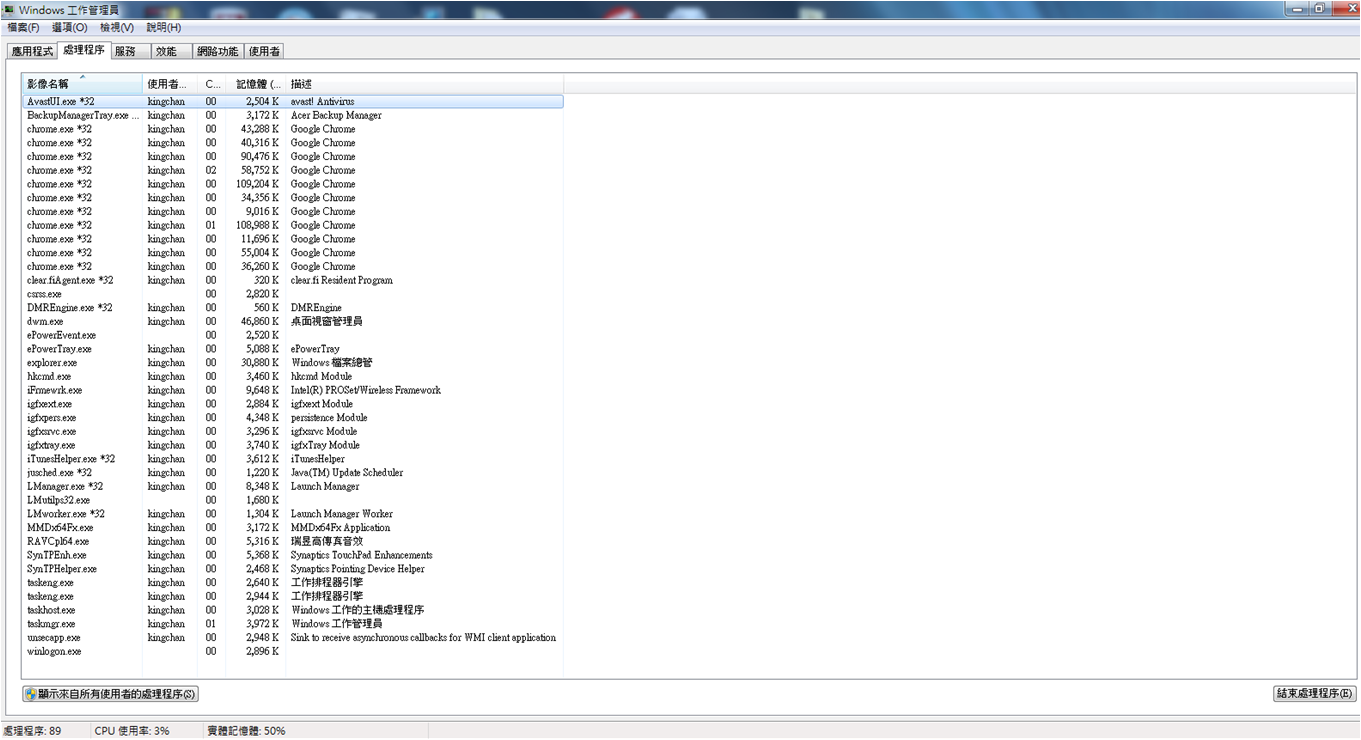
Task: Select the clear.fiAgent.exe *32 process
Action: 293,280
